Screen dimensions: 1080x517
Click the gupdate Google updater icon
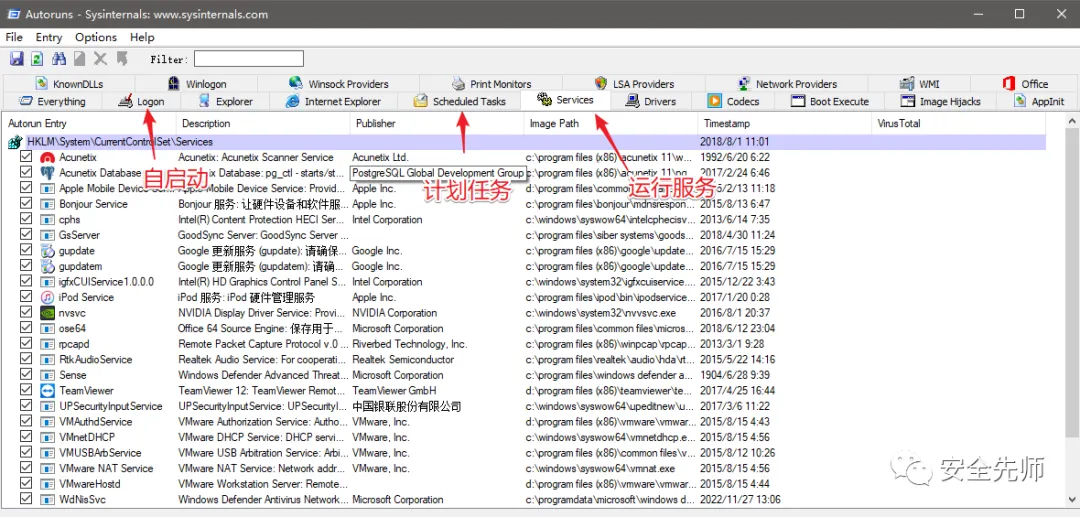click(48, 251)
